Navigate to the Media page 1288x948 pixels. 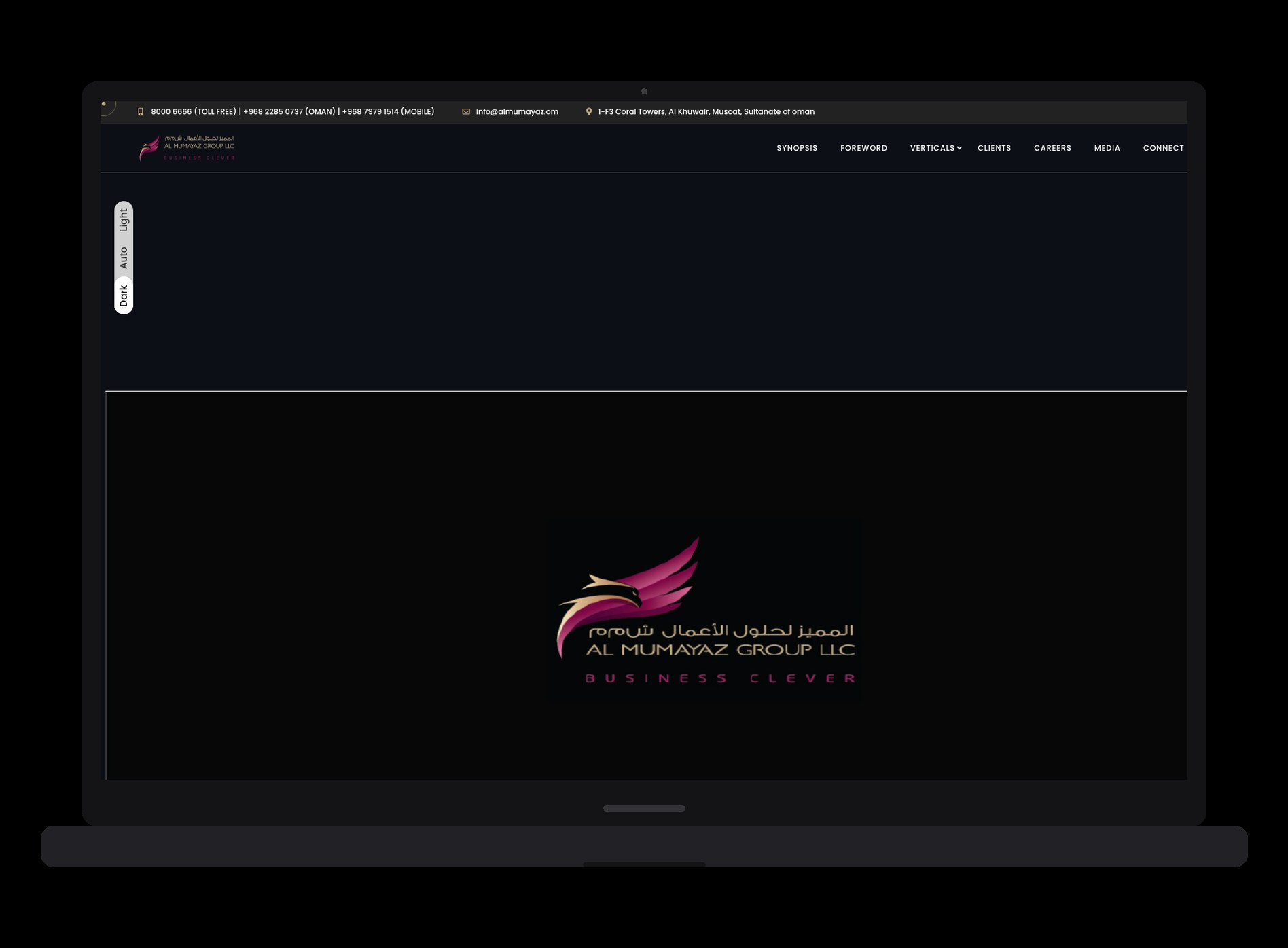pos(1107,148)
